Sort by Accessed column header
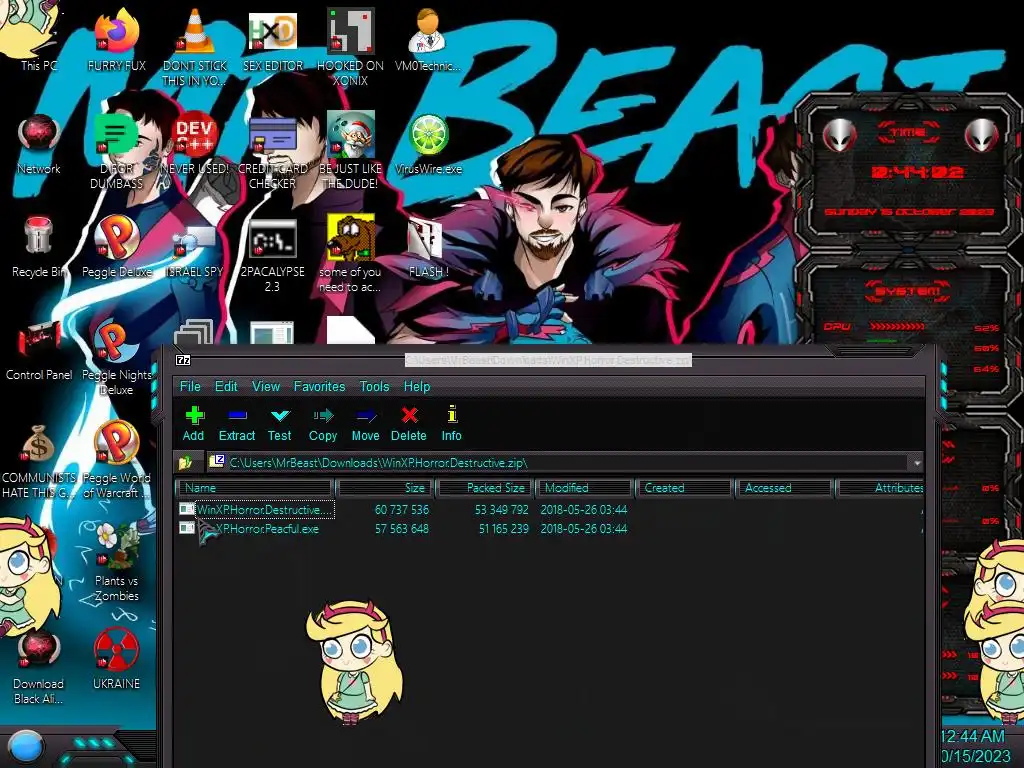The width and height of the screenshot is (1024, 768). pos(784,488)
